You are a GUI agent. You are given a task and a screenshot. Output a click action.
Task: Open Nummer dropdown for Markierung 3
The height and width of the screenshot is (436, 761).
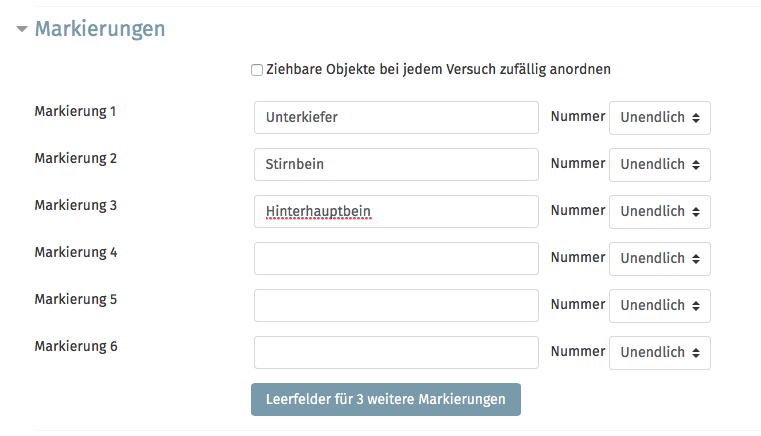click(x=660, y=212)
